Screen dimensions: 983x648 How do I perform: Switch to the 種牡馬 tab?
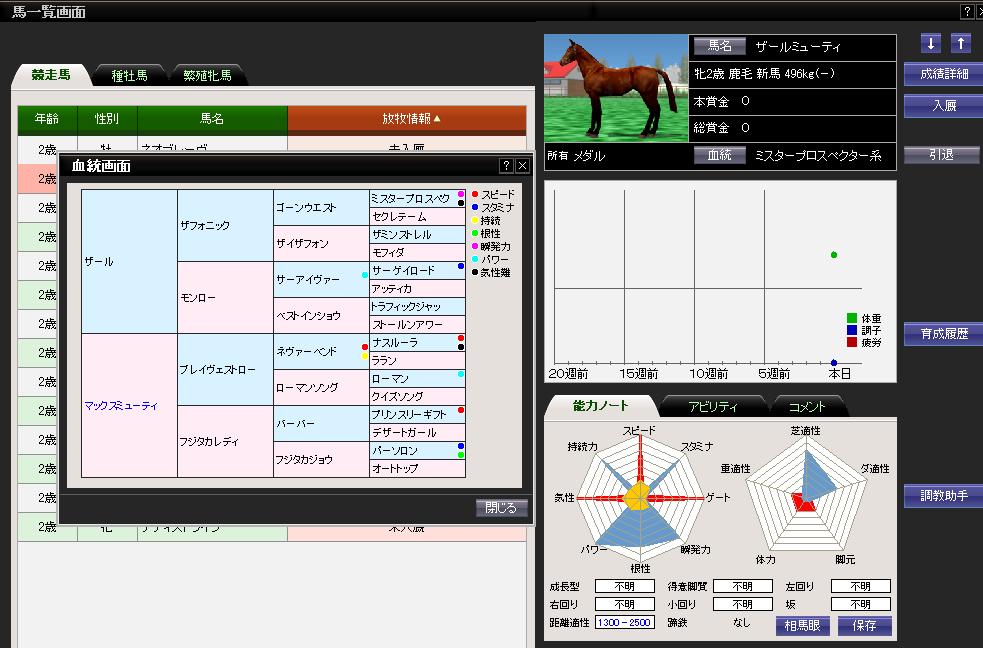pos(129,75)
